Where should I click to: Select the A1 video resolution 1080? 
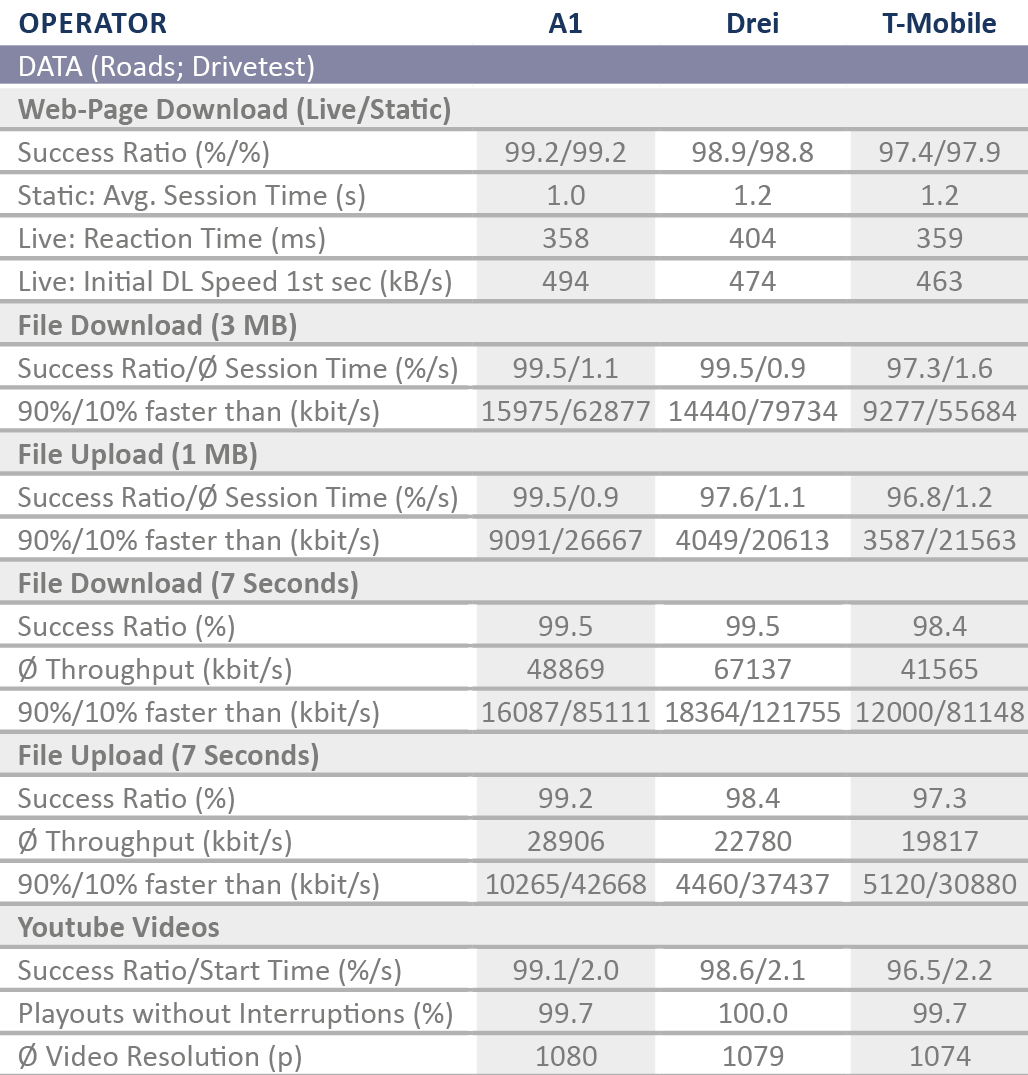tap(566, 1056)
